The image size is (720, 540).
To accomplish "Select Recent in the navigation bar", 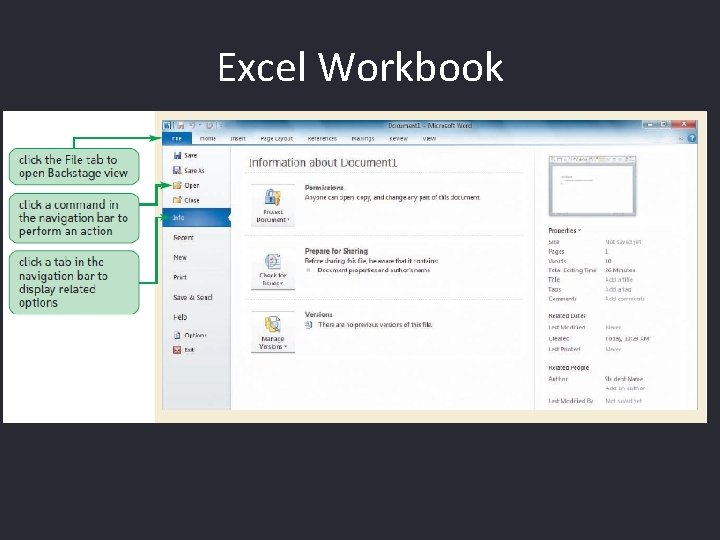I will [183, 237].
